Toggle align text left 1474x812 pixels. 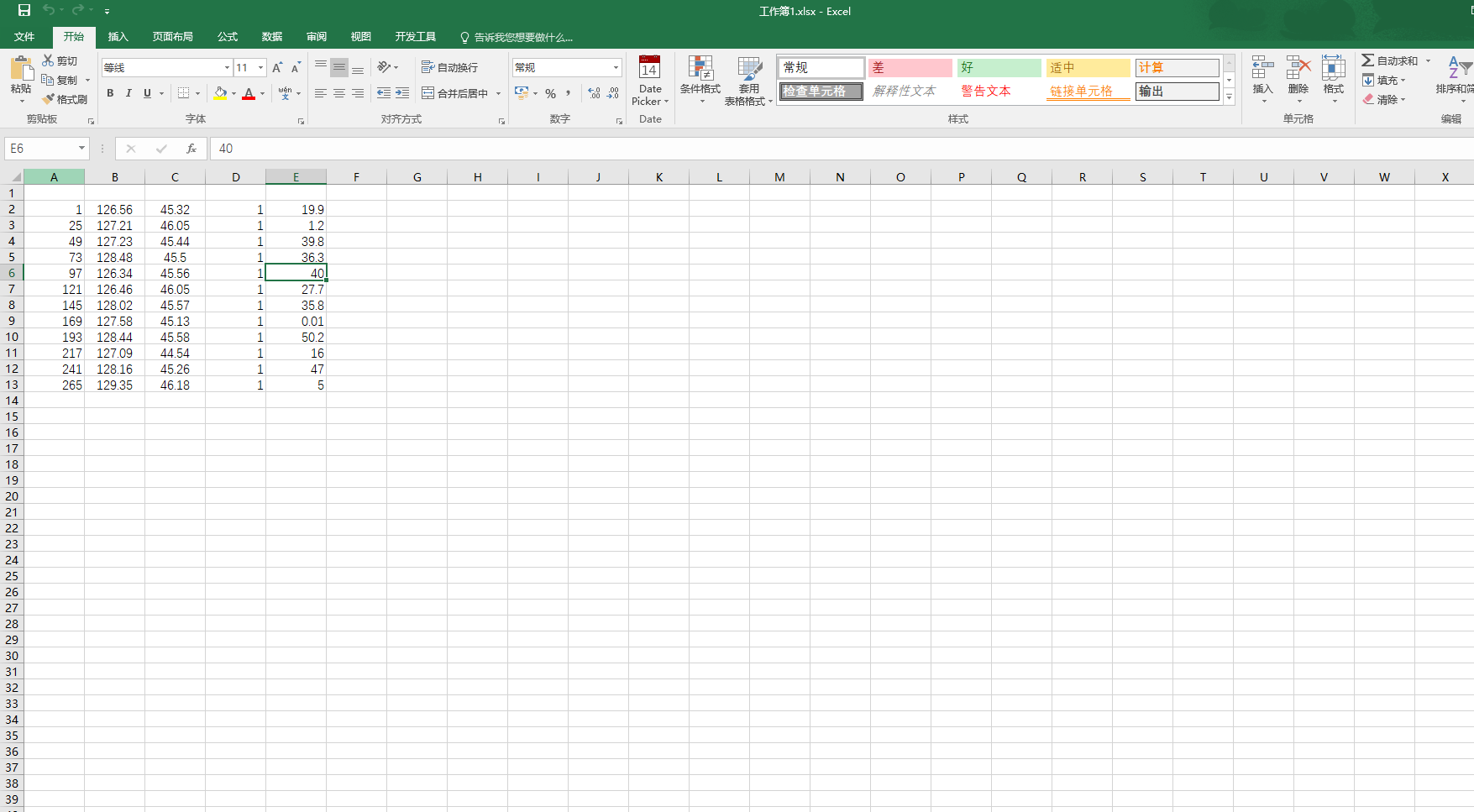coord(321,93)
